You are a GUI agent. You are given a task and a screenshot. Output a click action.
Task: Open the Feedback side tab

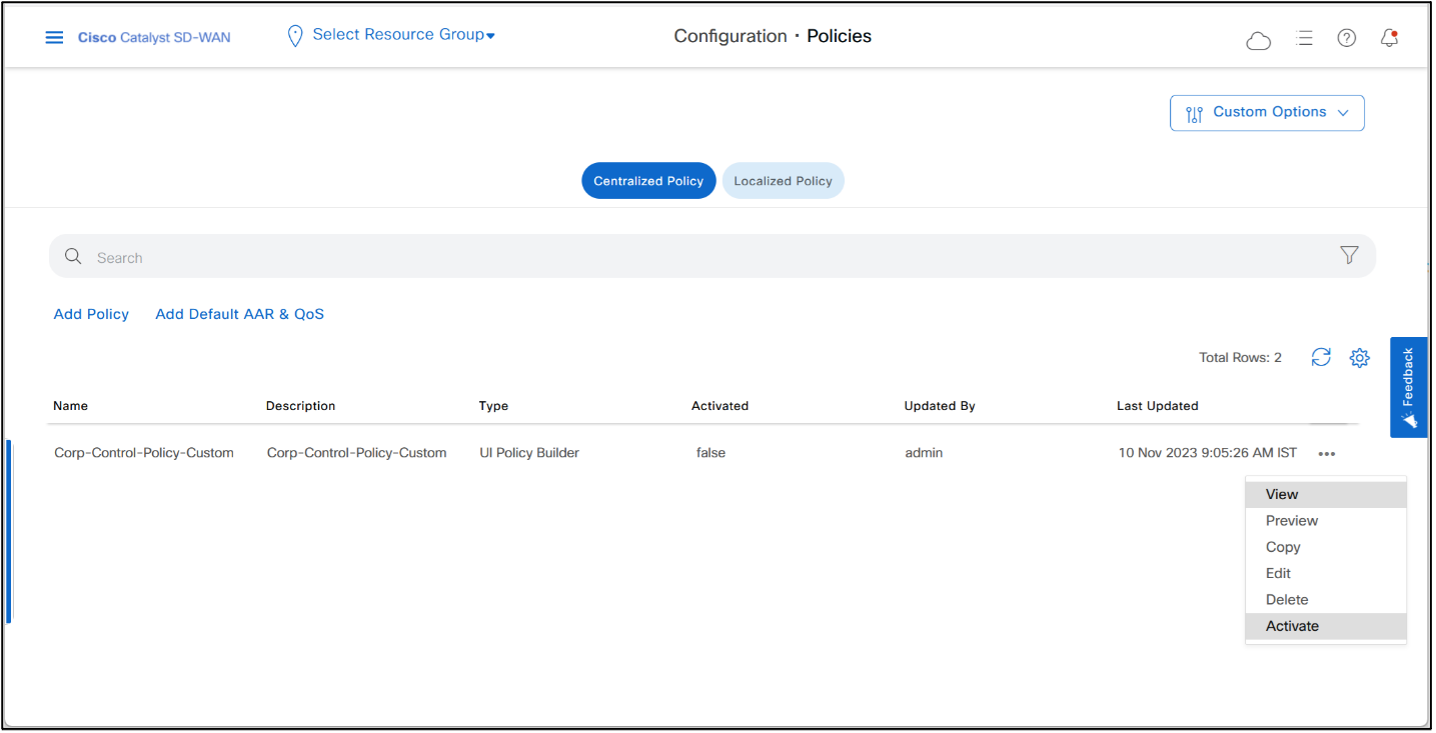(1408, 387)
